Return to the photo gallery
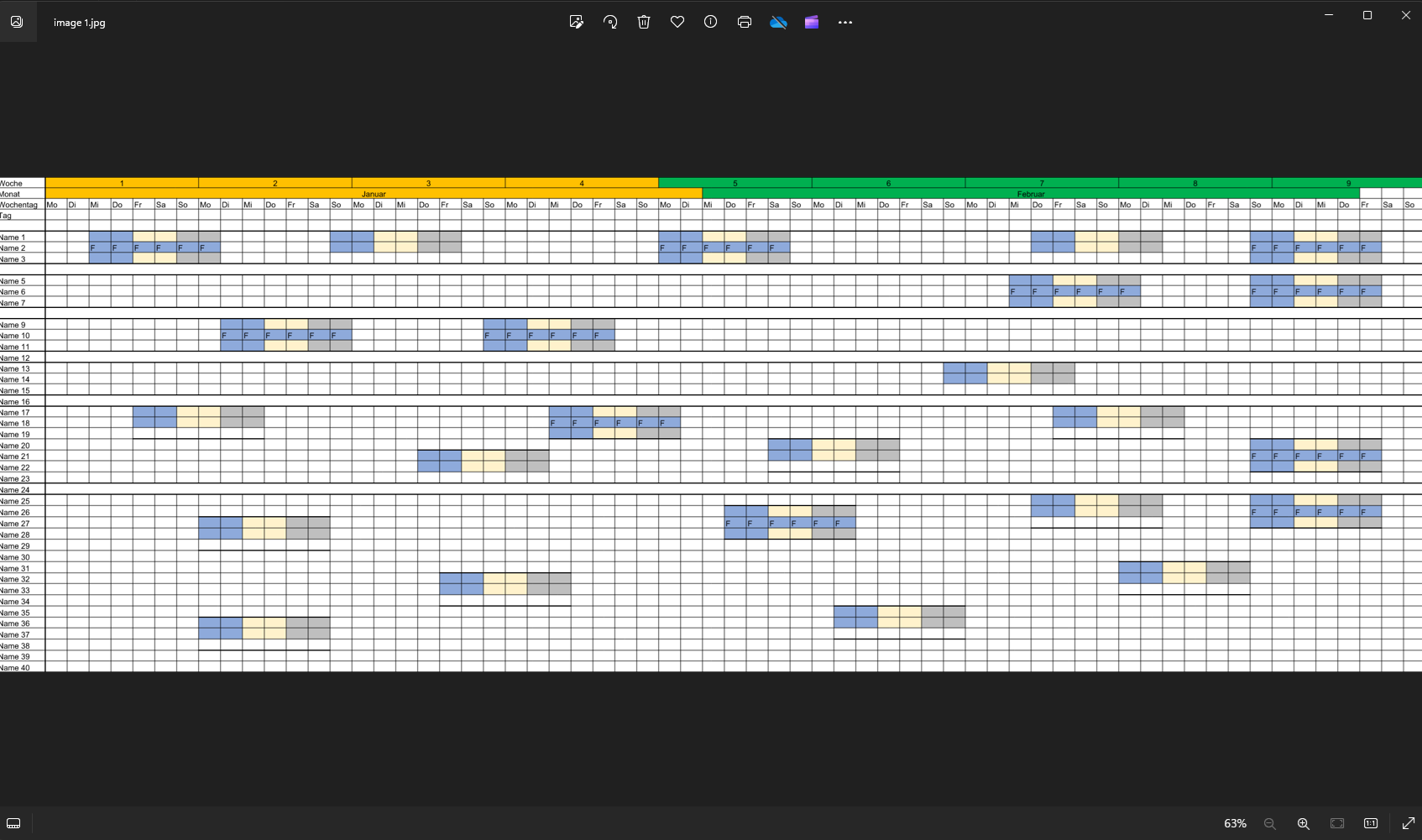The width and height of the screenshot is (1422, 840). pyautogui.click(x=17, y=22)
